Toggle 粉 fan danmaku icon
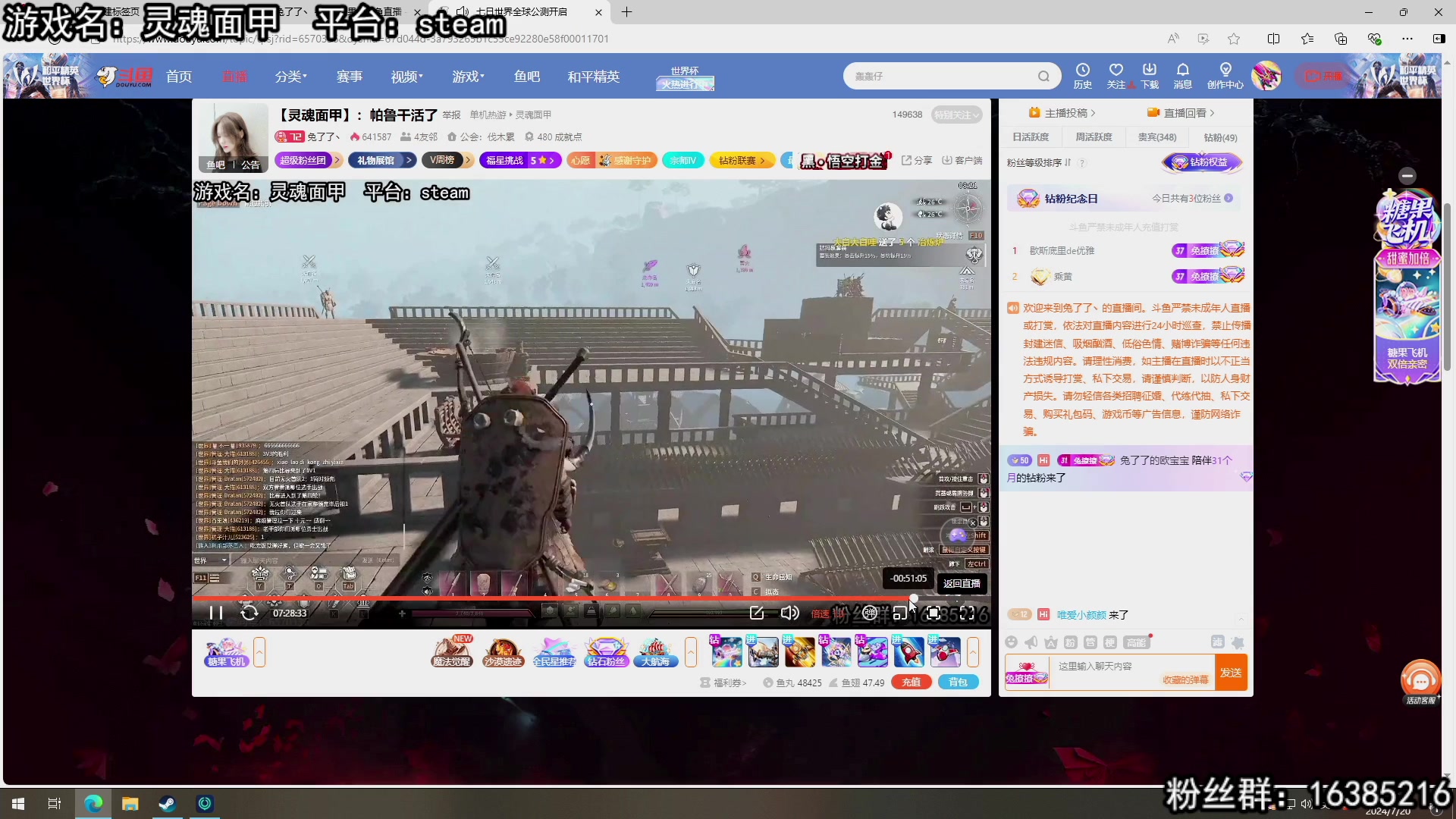Screen dimensions: 1456x819 coord(1070,642)
